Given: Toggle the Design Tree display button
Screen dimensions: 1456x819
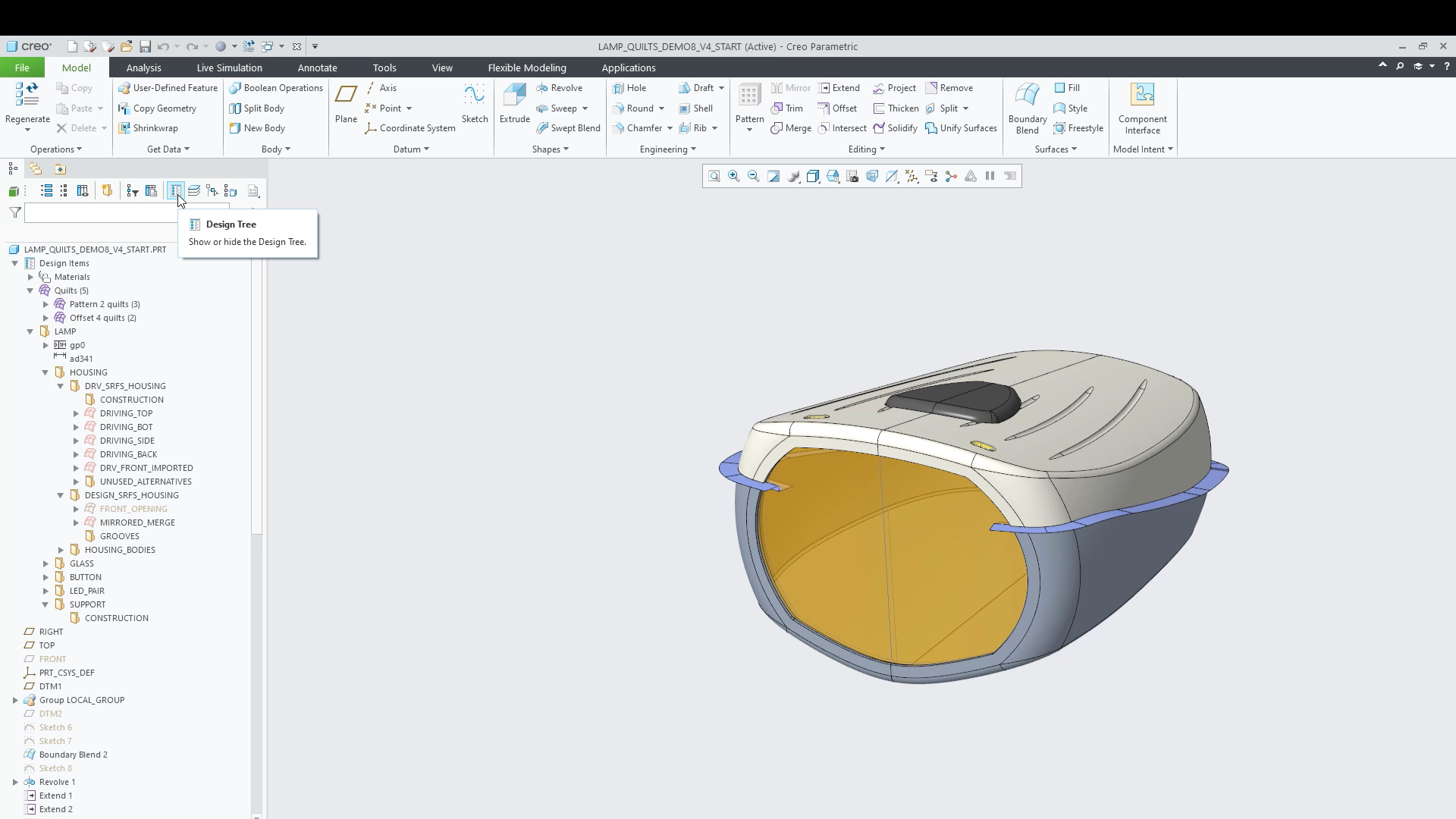Looking at the screenshot, I should [175, 191].
